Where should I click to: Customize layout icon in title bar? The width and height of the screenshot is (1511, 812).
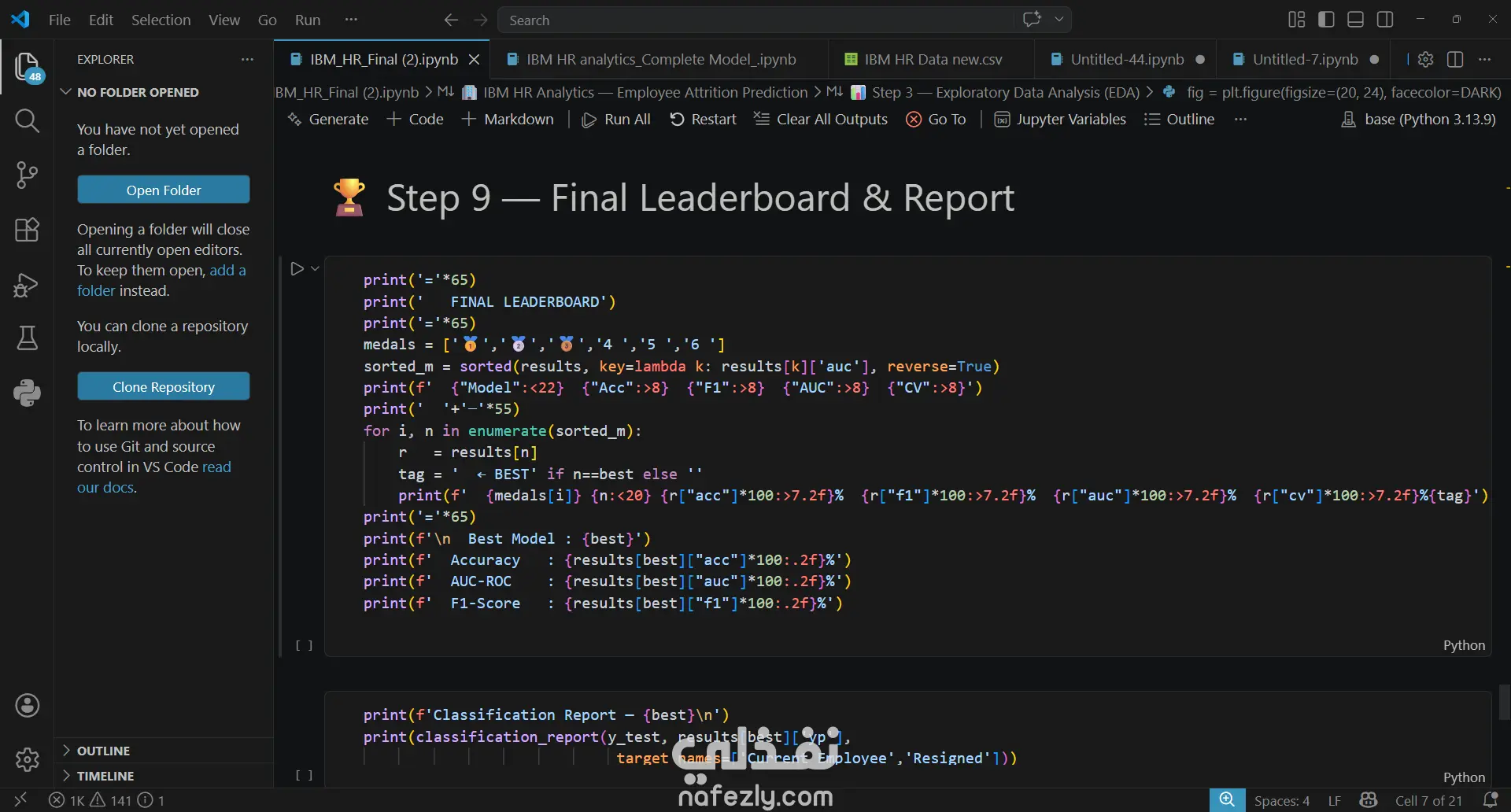pos(1296,19)
